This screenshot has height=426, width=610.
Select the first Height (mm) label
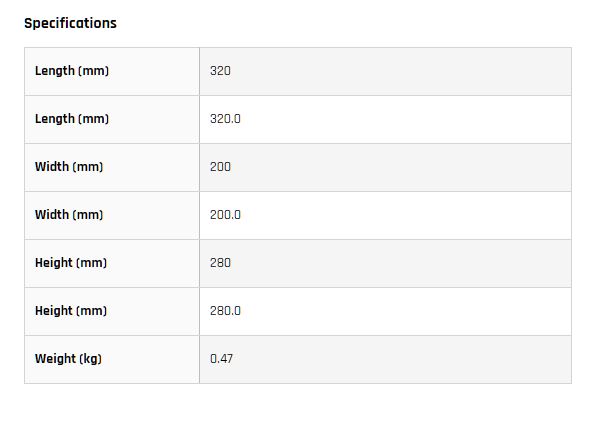[71, 263]
